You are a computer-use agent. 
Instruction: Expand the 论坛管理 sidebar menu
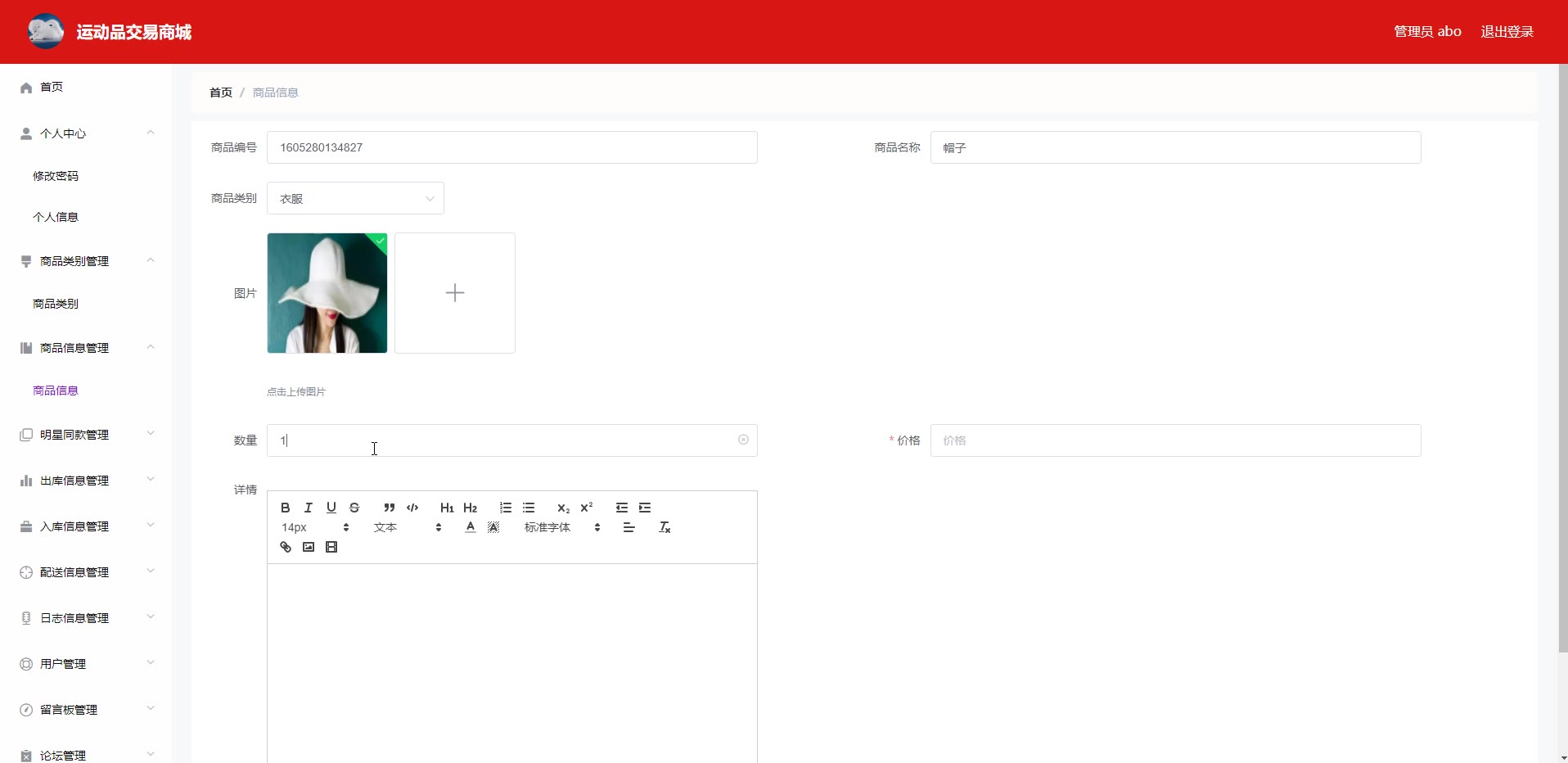[86, 754]
